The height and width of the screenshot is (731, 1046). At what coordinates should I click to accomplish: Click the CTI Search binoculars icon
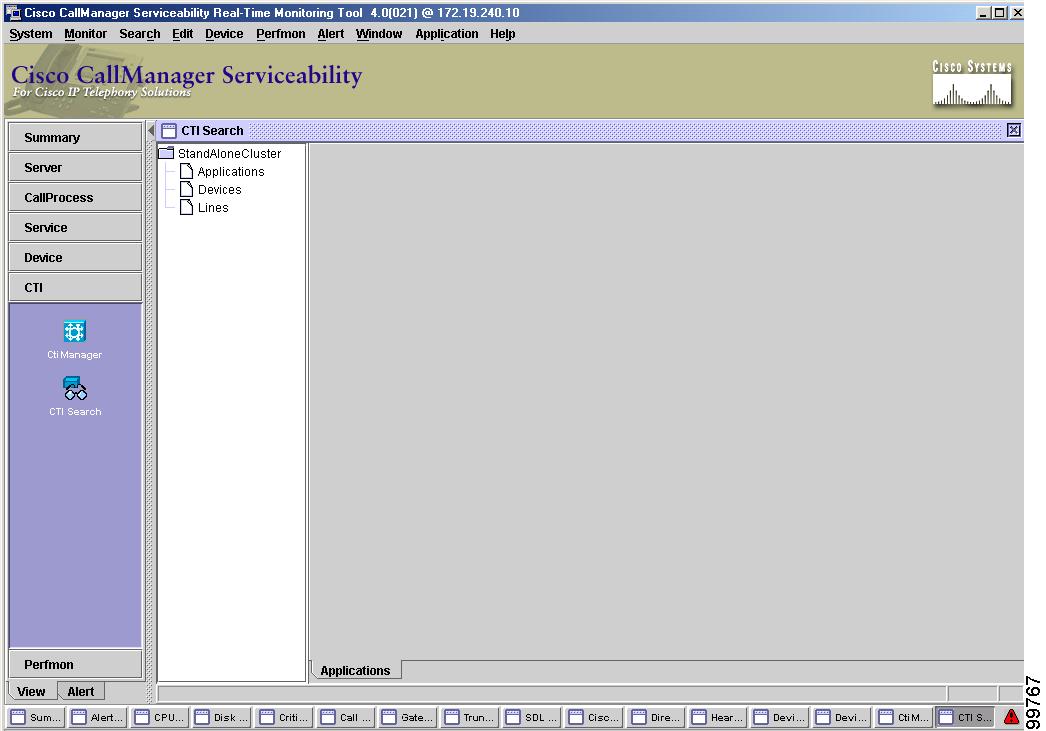pyautogui.click(x=75, y=388)
